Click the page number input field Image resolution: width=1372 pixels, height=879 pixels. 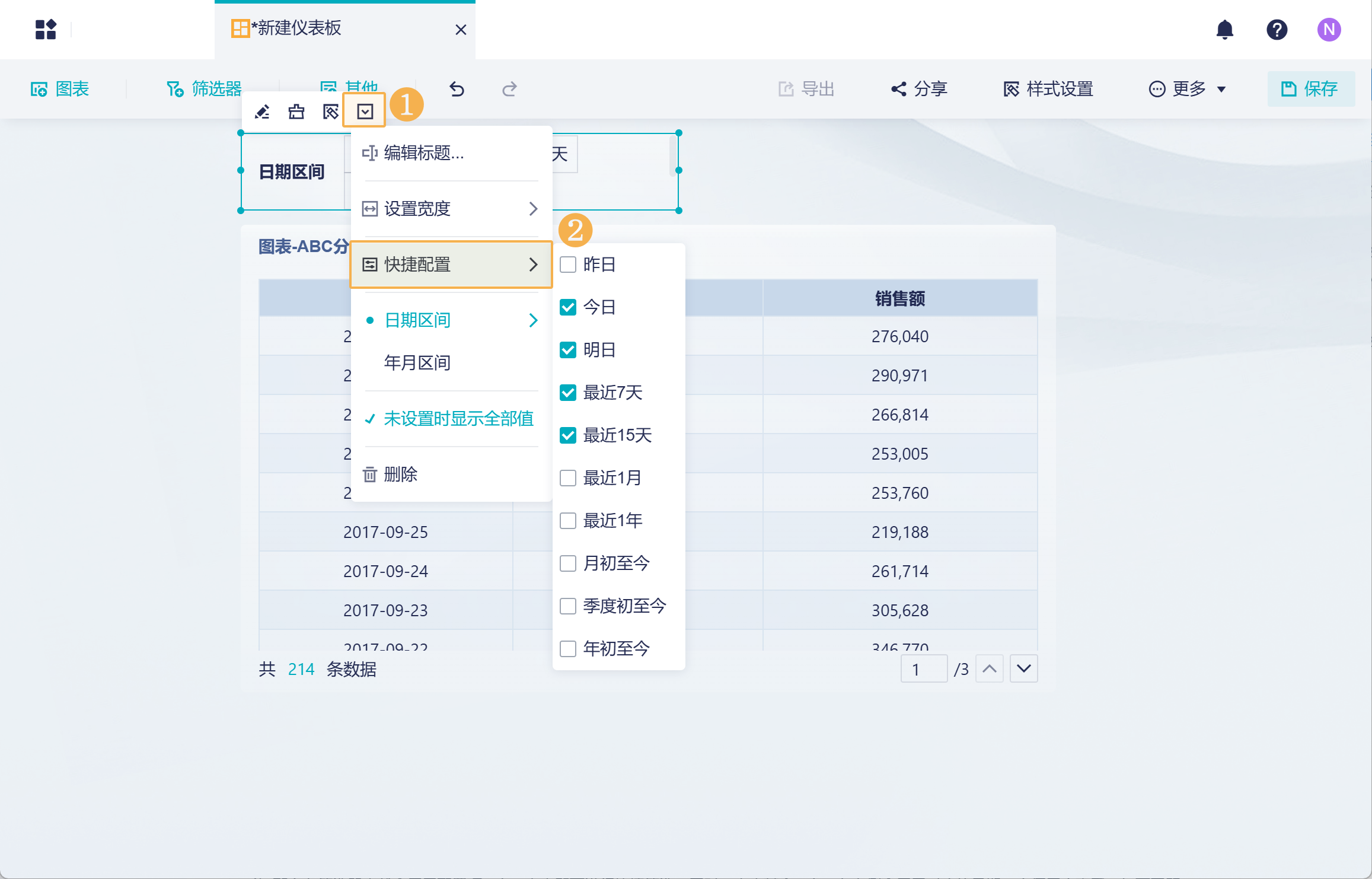pos(923,669)
